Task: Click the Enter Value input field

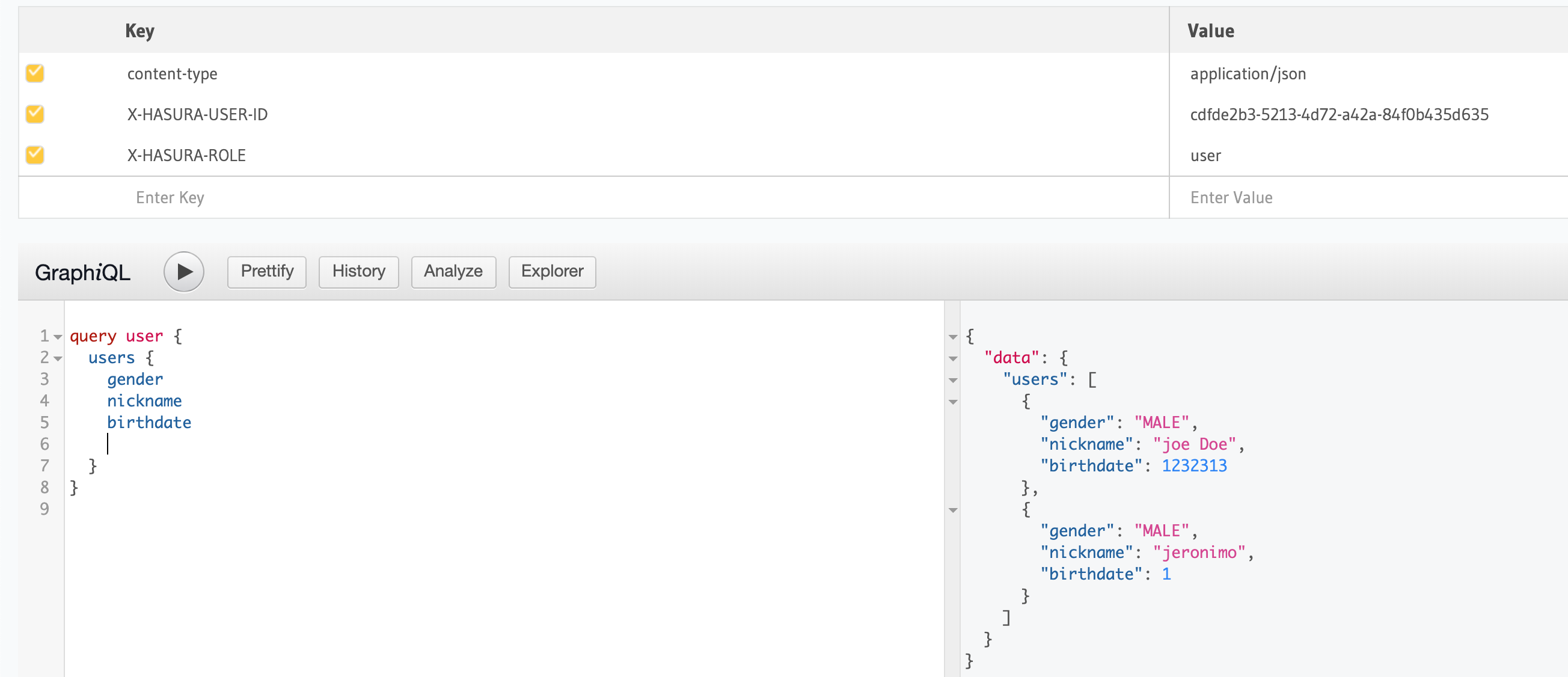Action: coord(1231,197)
